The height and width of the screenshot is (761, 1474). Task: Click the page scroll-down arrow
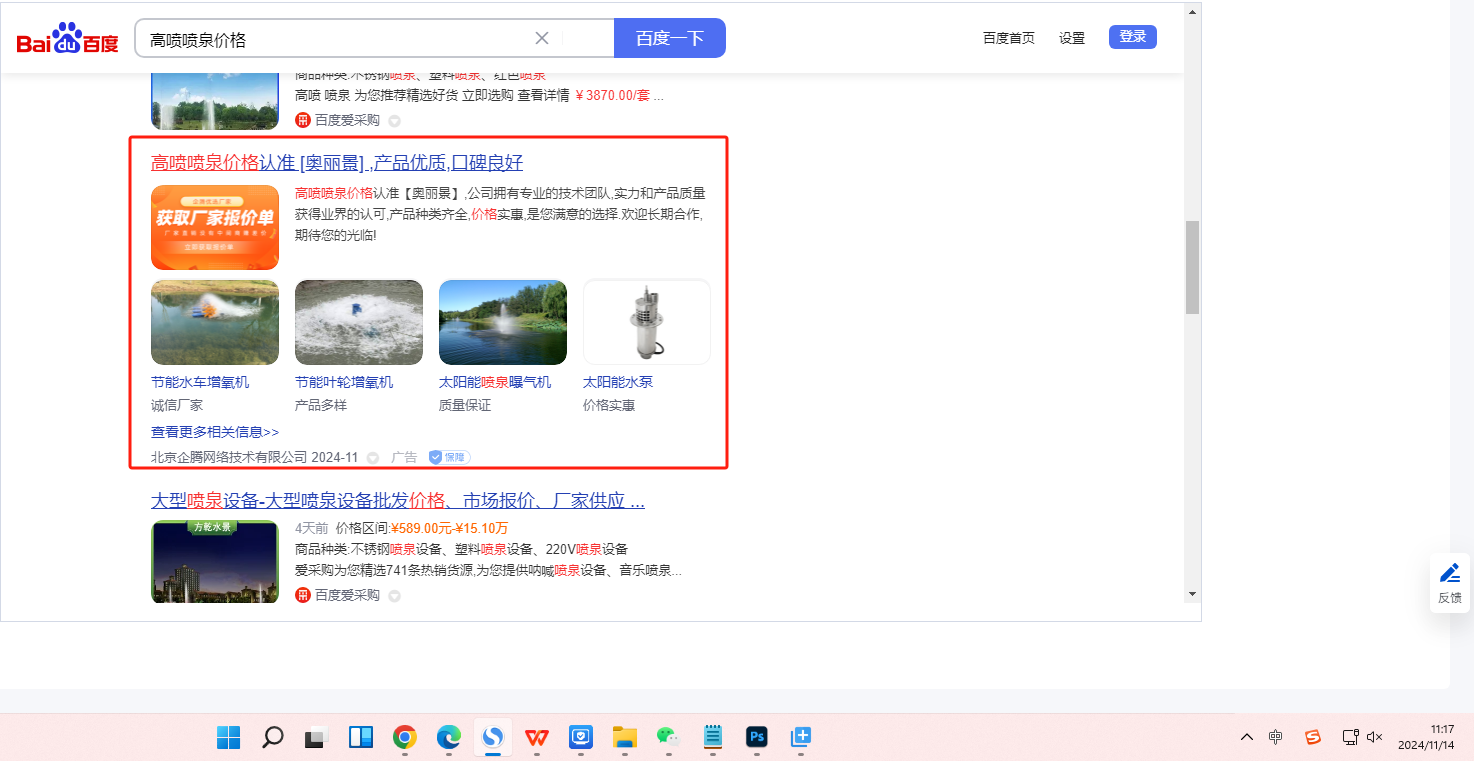(x=1192, y=594)
